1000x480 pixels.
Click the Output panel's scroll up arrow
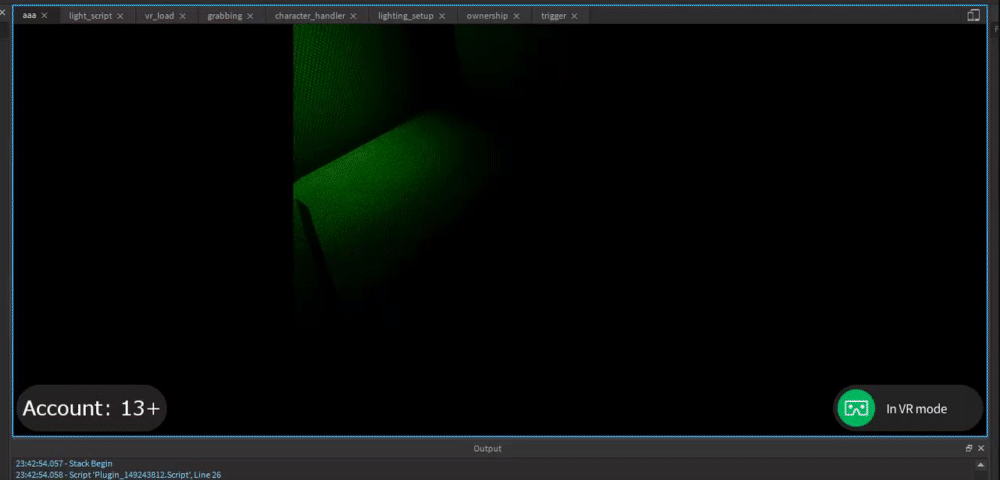981,465
